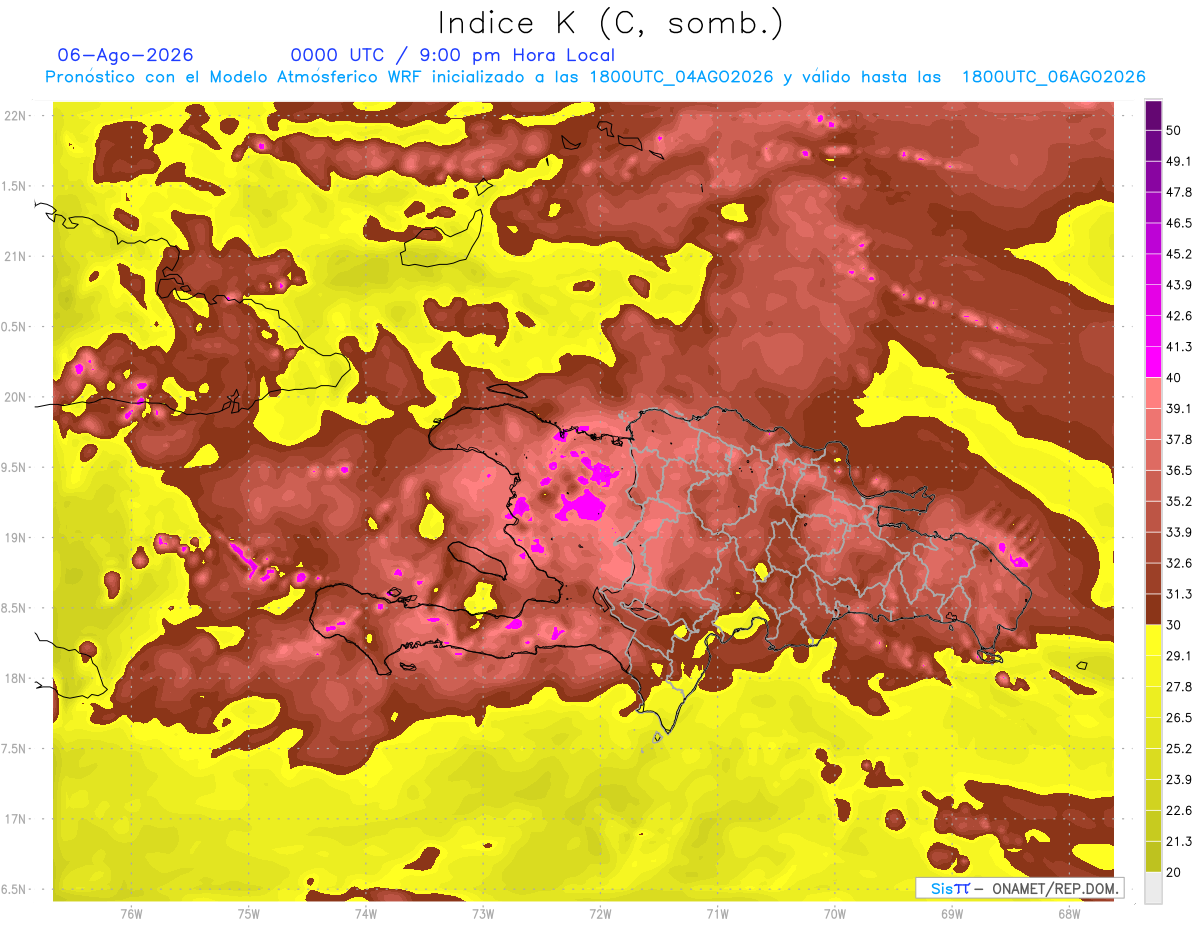Click the latitude axis label "21N"
Viewport: 1200px width, 927px height.
pyautogui.click(x=16, y=256)
